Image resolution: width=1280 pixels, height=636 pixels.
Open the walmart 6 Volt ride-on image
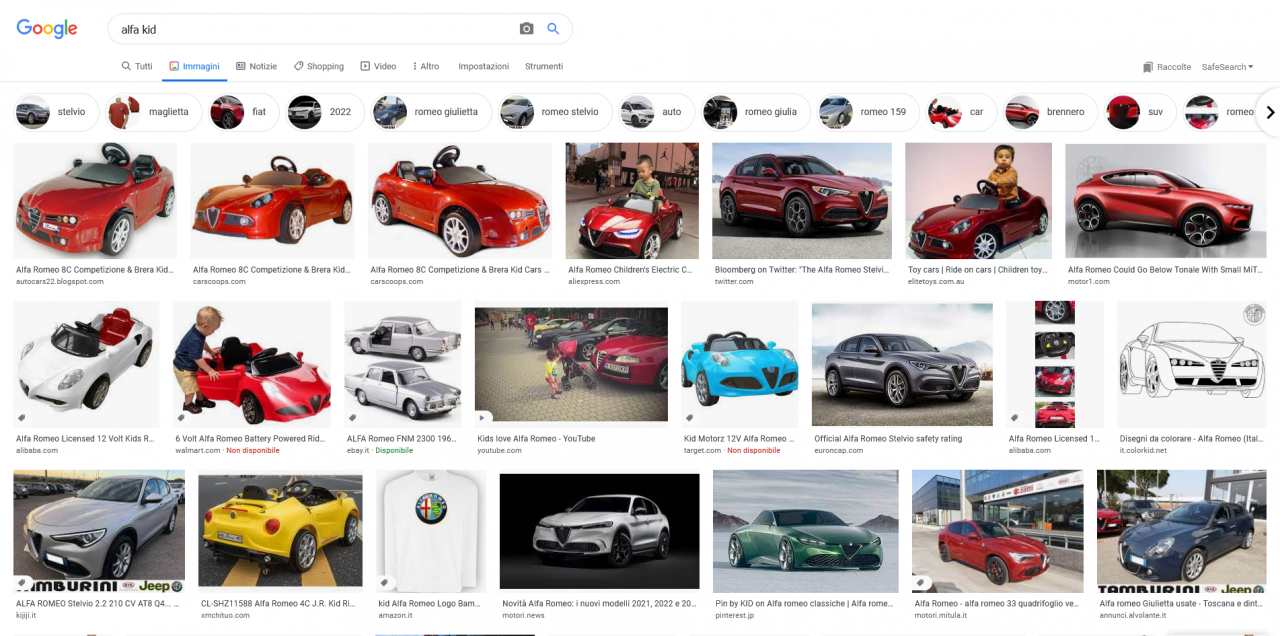pos(252,365)
